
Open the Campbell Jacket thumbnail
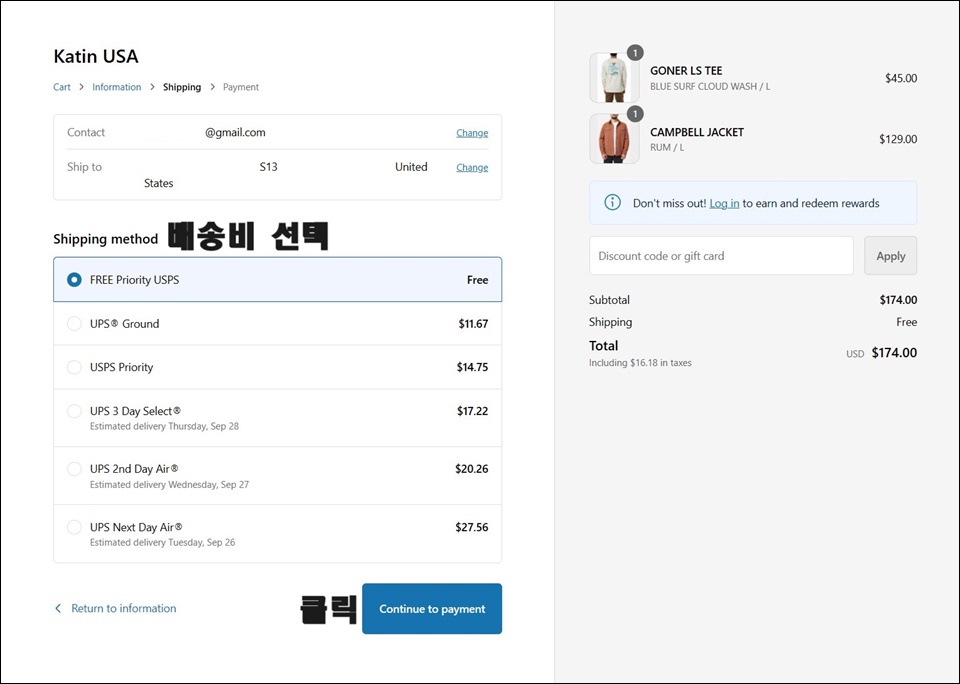coord(614,138)
